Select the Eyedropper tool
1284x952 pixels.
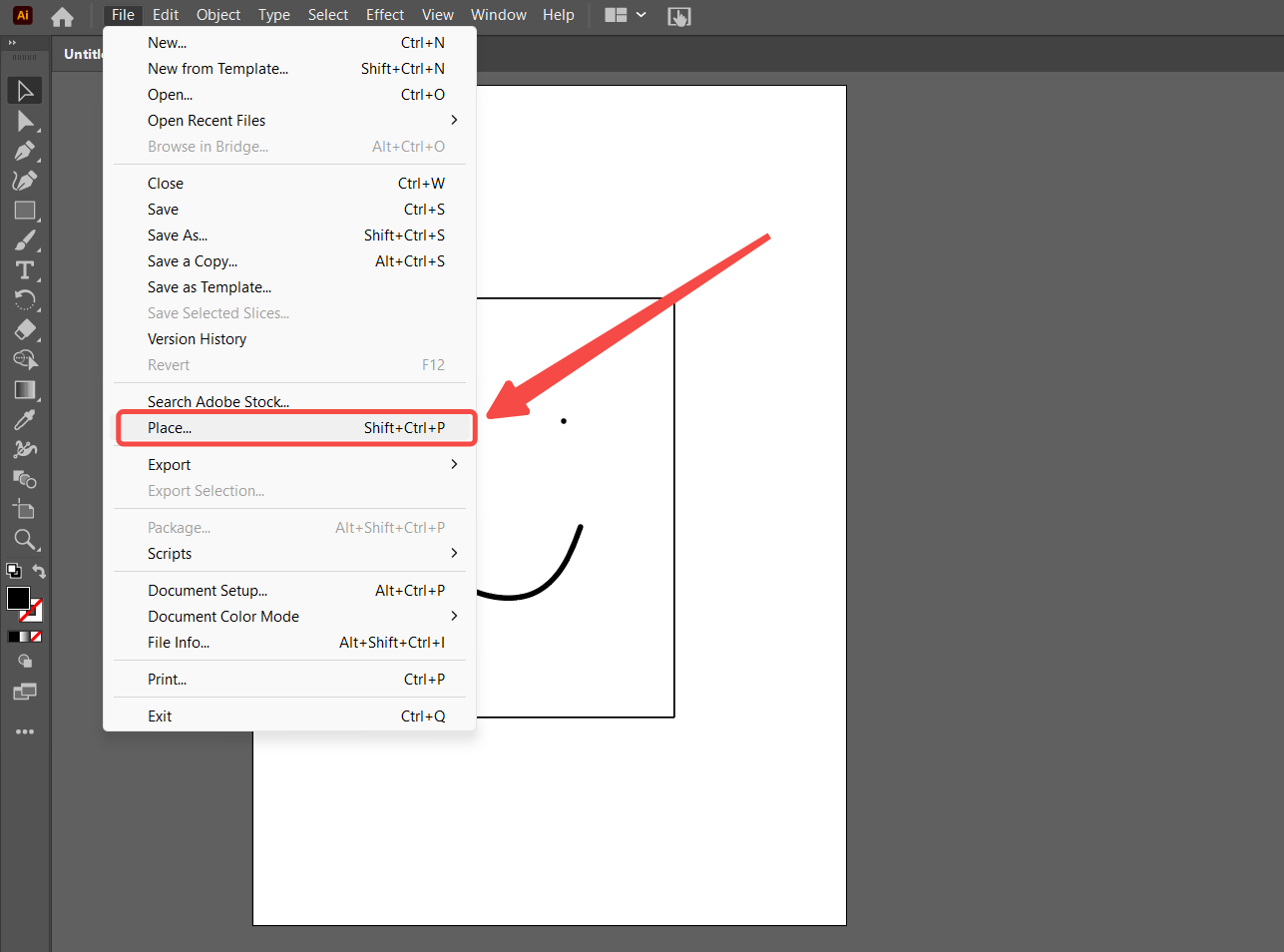[25, 420]
